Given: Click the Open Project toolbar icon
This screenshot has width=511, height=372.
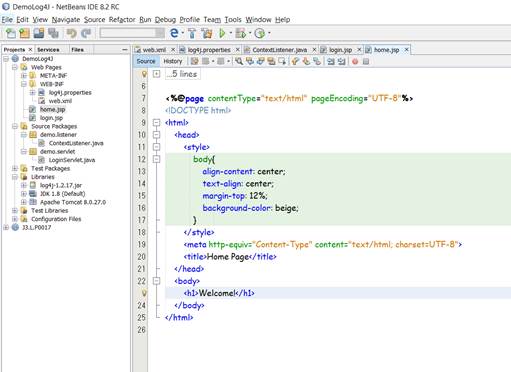Looking at the screenshot, I should coord(39,33).
